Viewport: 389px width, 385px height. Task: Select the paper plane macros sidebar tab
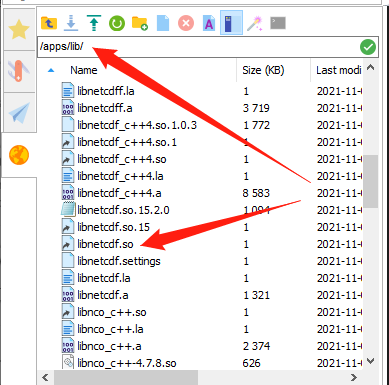point(19,113)
